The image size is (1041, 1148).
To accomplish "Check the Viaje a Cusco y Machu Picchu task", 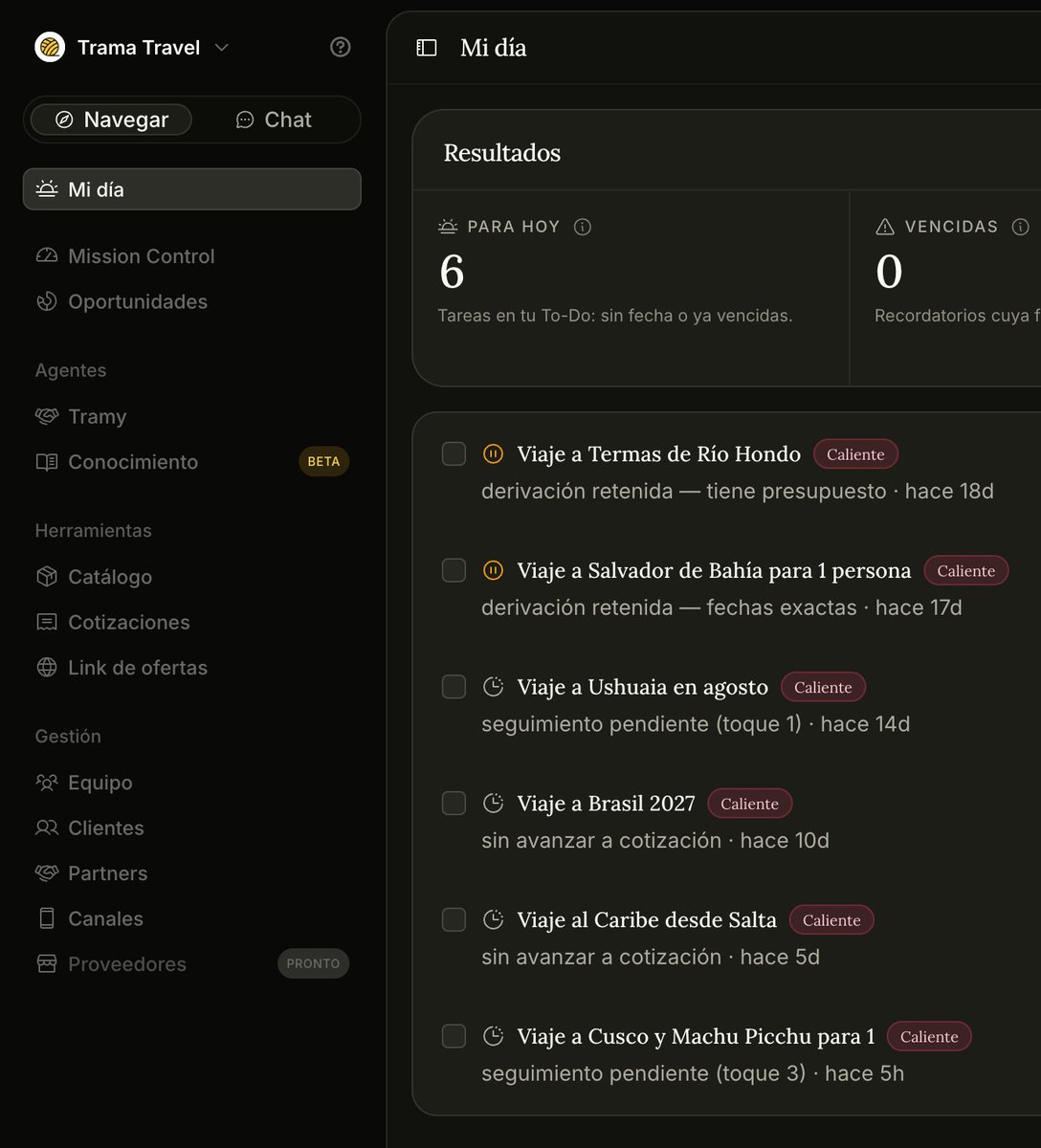I will click(x=454, y=1036).
